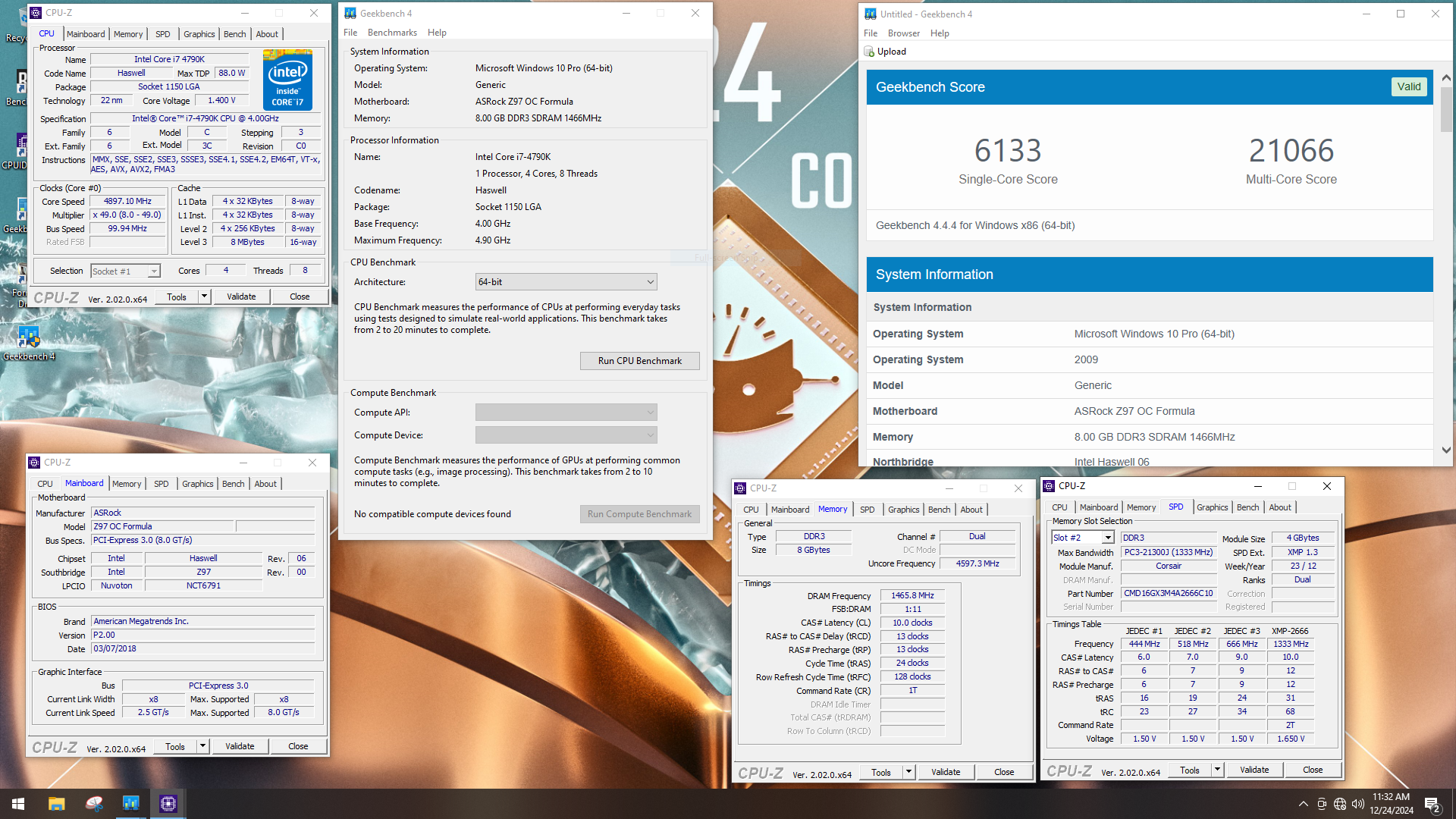This screenshot has height=819, width=1456.
Task: Expand Tools arrow in top-left CPU-Z window
Action: coord(205,297)
